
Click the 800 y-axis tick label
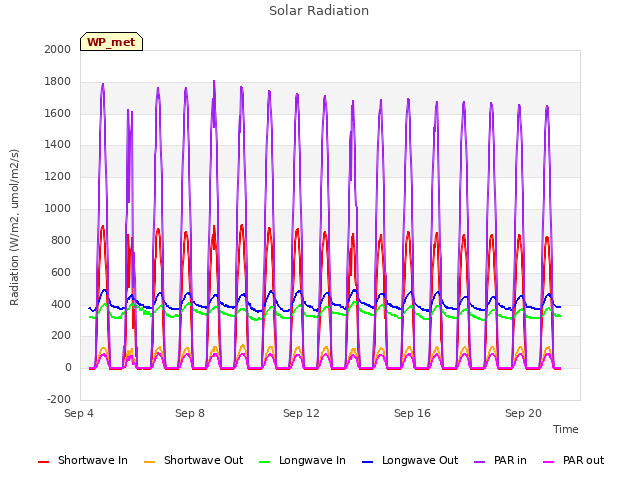point(61,240)
